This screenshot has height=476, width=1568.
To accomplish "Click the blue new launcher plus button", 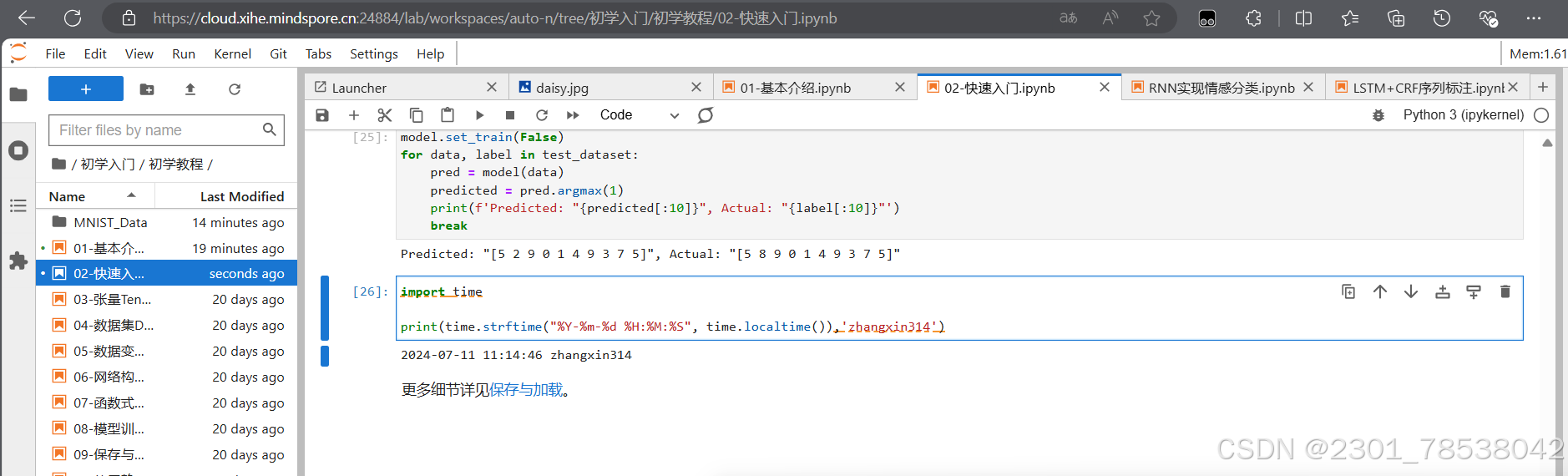I will (86, 89).
